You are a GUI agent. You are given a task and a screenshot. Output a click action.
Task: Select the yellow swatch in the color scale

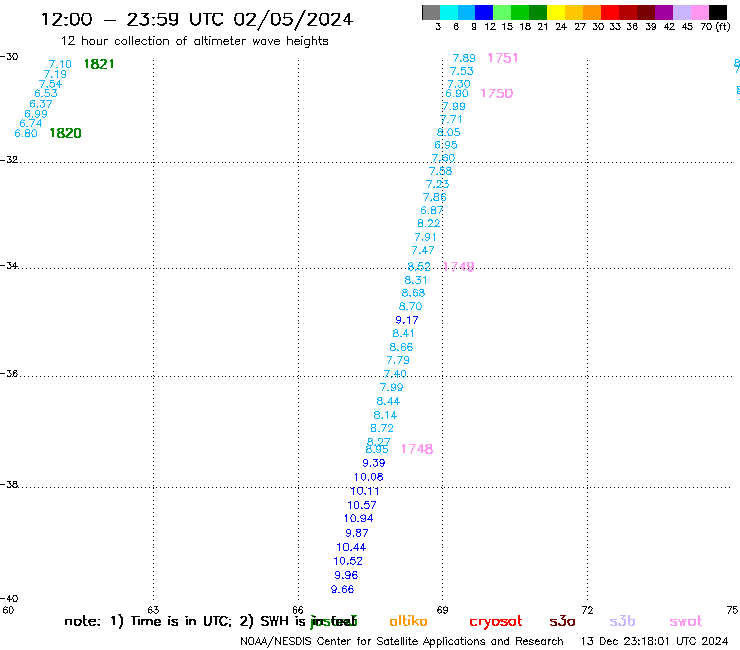[x=556, y=12]
